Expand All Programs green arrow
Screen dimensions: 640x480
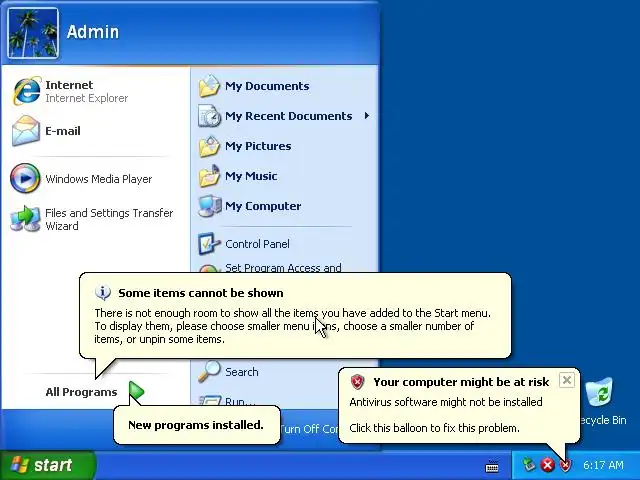(137, 391)
